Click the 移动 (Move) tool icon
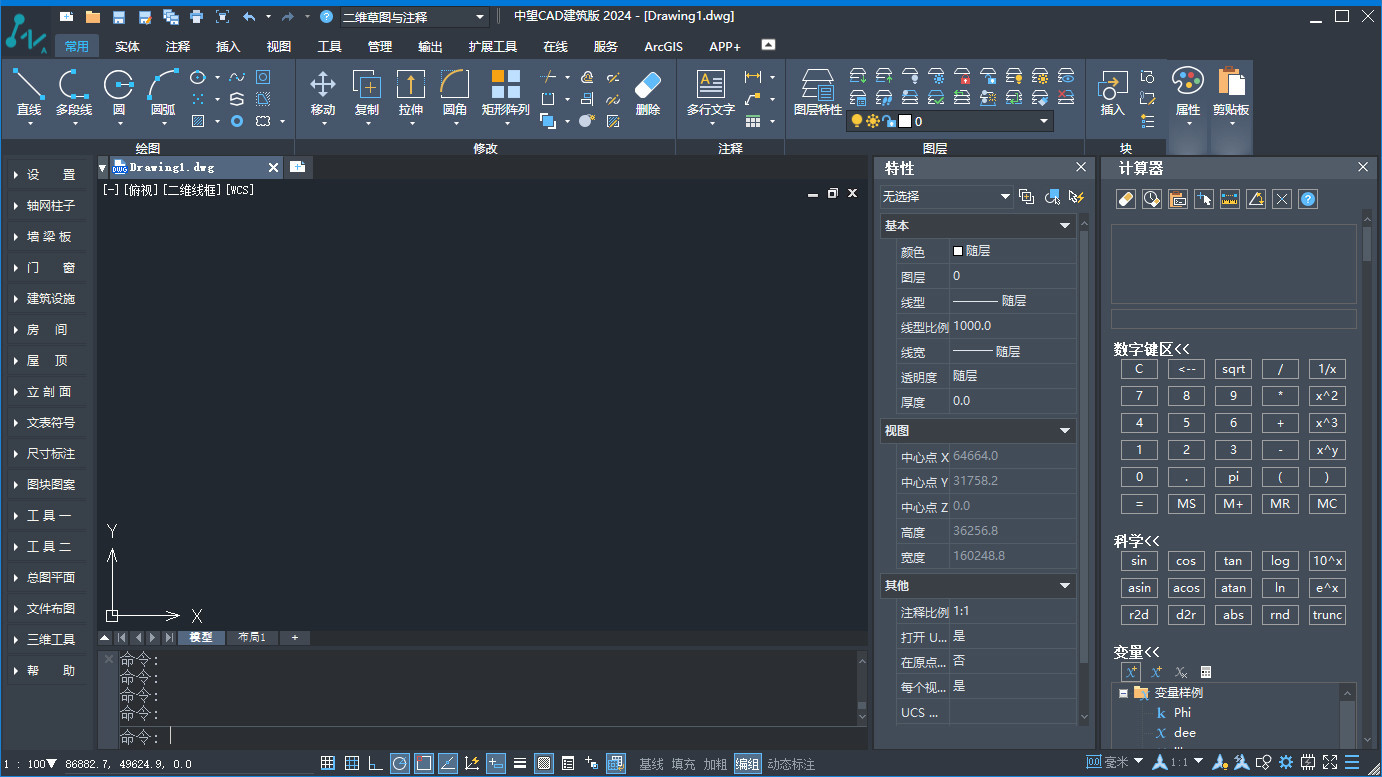The height and width of the screenshot is (777, 1382). pos(322,87)
